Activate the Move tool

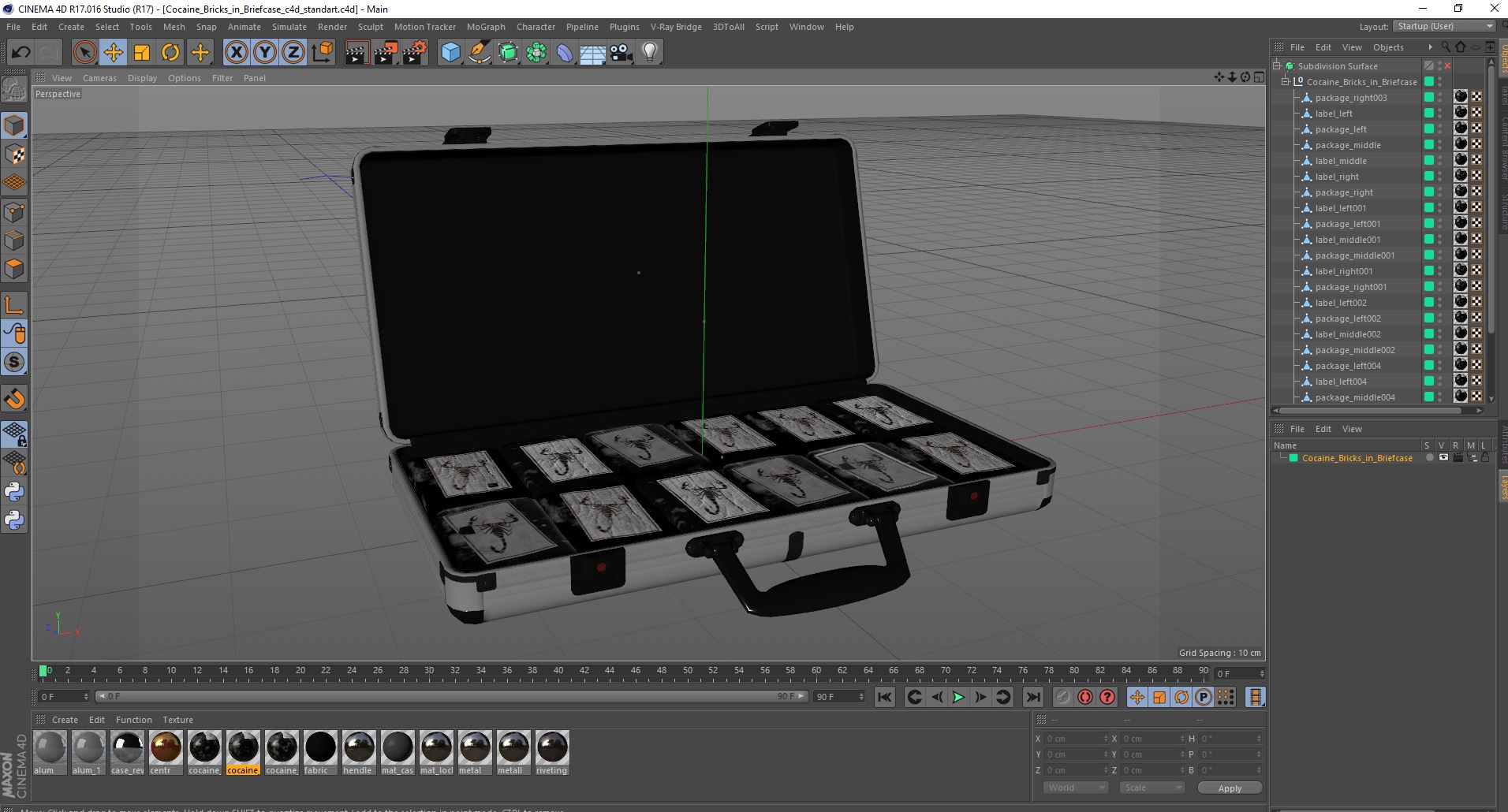coord(113,53)
